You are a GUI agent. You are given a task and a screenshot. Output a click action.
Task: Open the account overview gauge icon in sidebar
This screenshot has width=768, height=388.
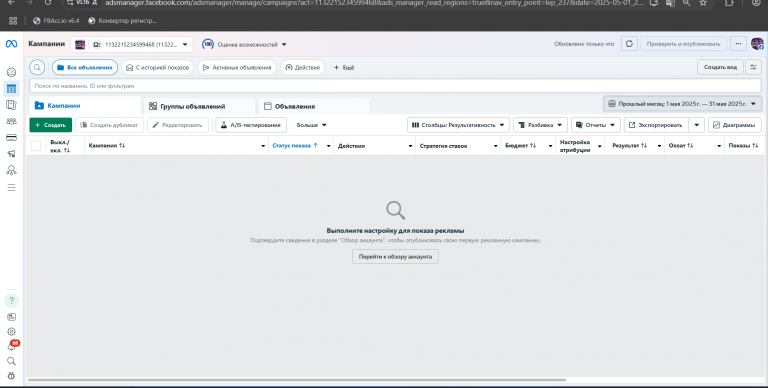[11, 73]
